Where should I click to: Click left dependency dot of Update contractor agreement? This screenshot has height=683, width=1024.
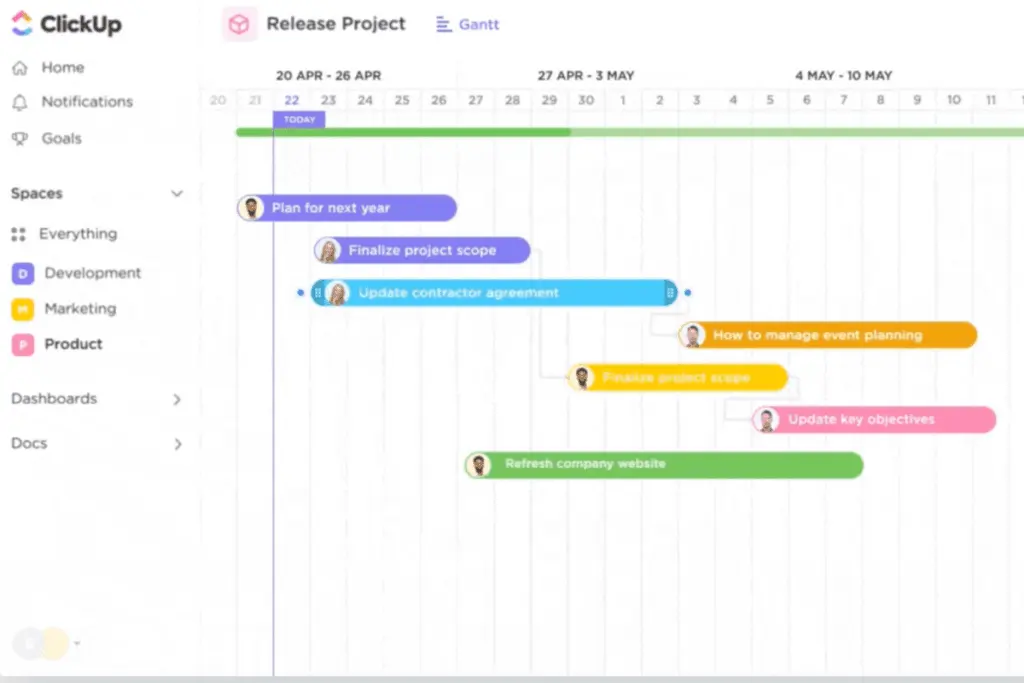coord(300,293)
